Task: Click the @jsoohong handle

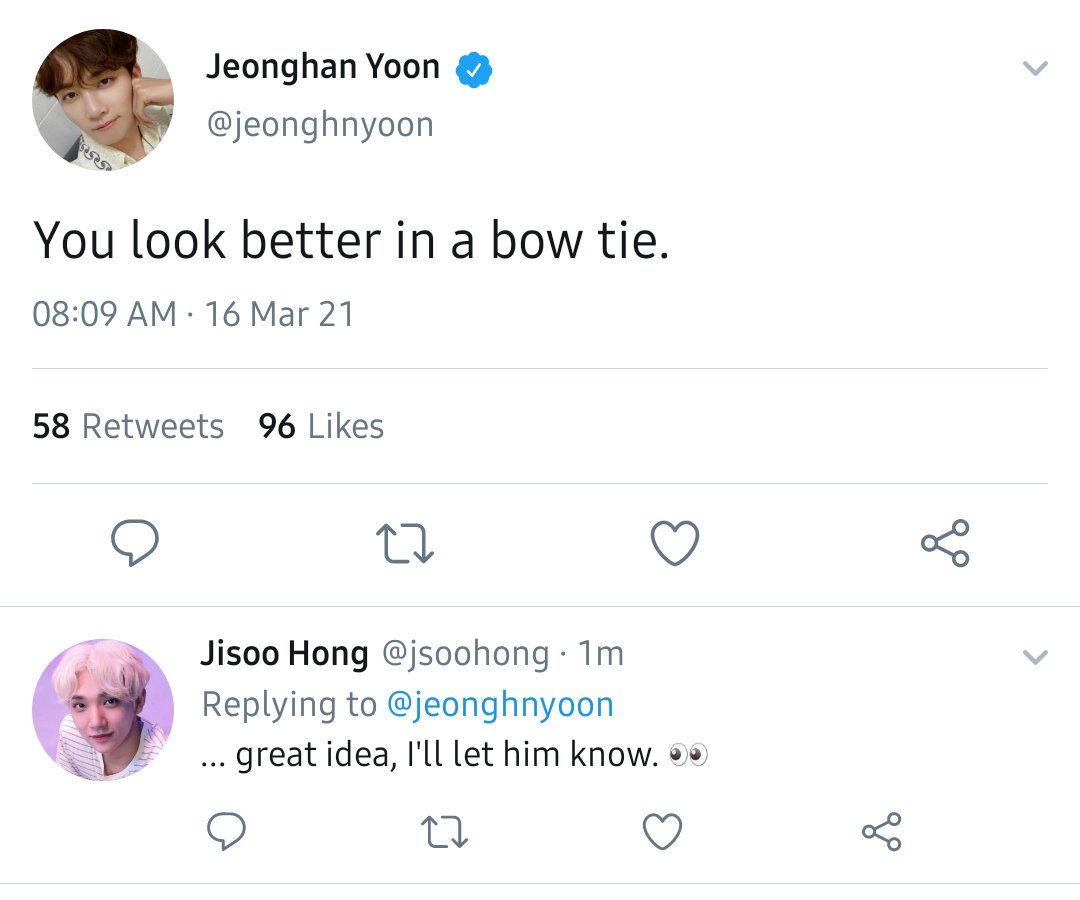Action: [x=466, y=653]
